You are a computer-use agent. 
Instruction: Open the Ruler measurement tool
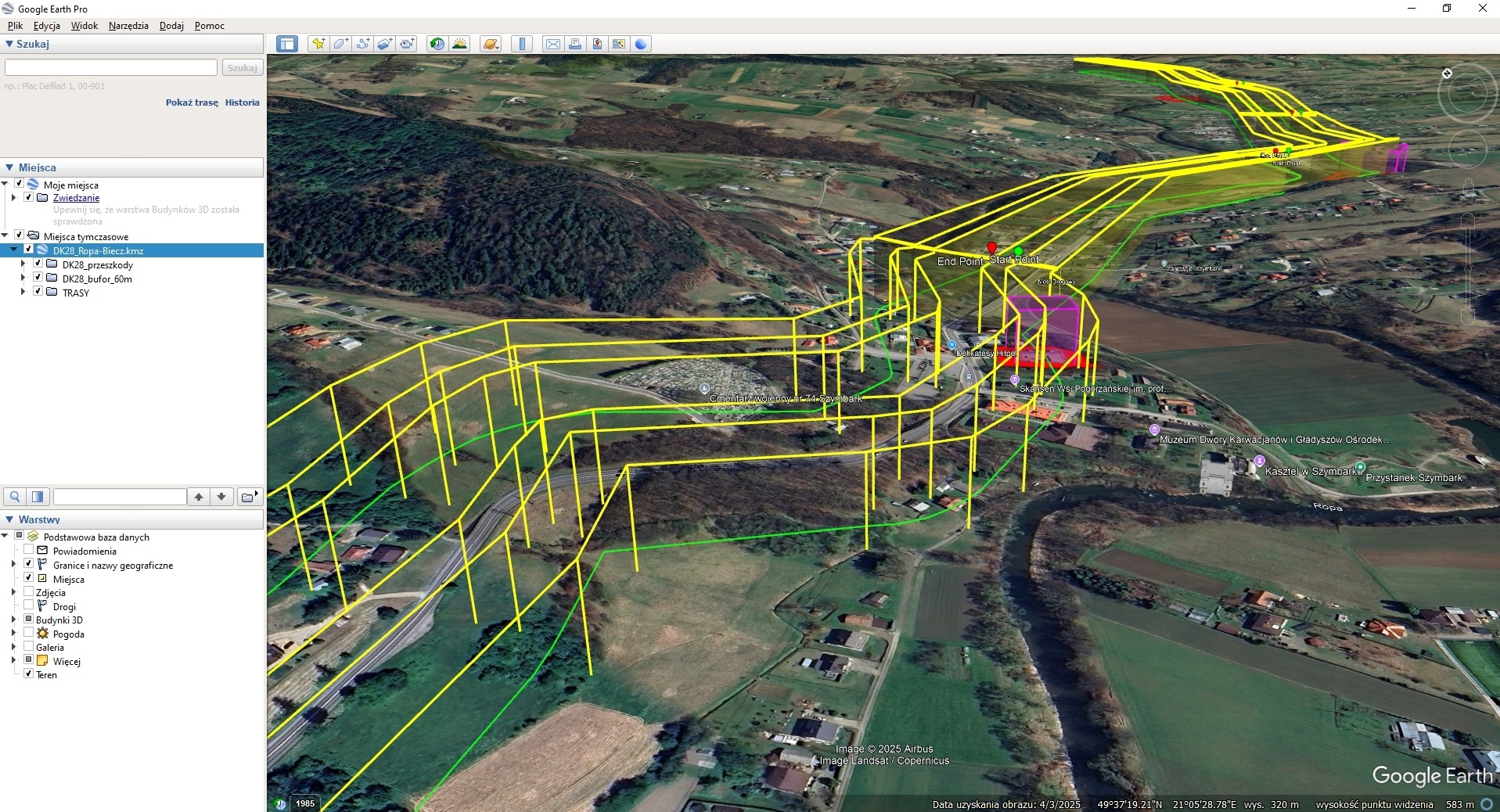[x=522, y=44]
